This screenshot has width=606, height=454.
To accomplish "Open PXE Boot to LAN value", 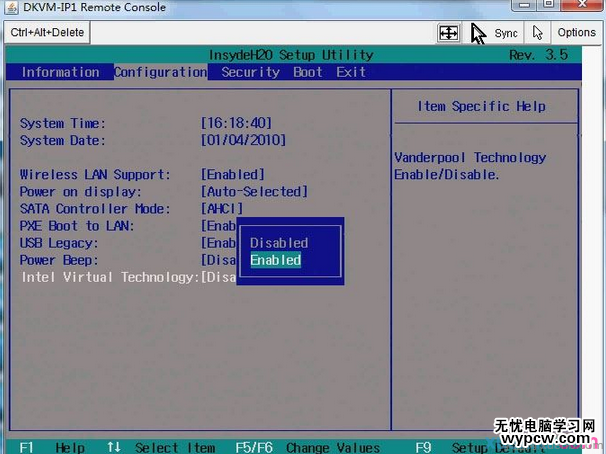I will 218,226.
